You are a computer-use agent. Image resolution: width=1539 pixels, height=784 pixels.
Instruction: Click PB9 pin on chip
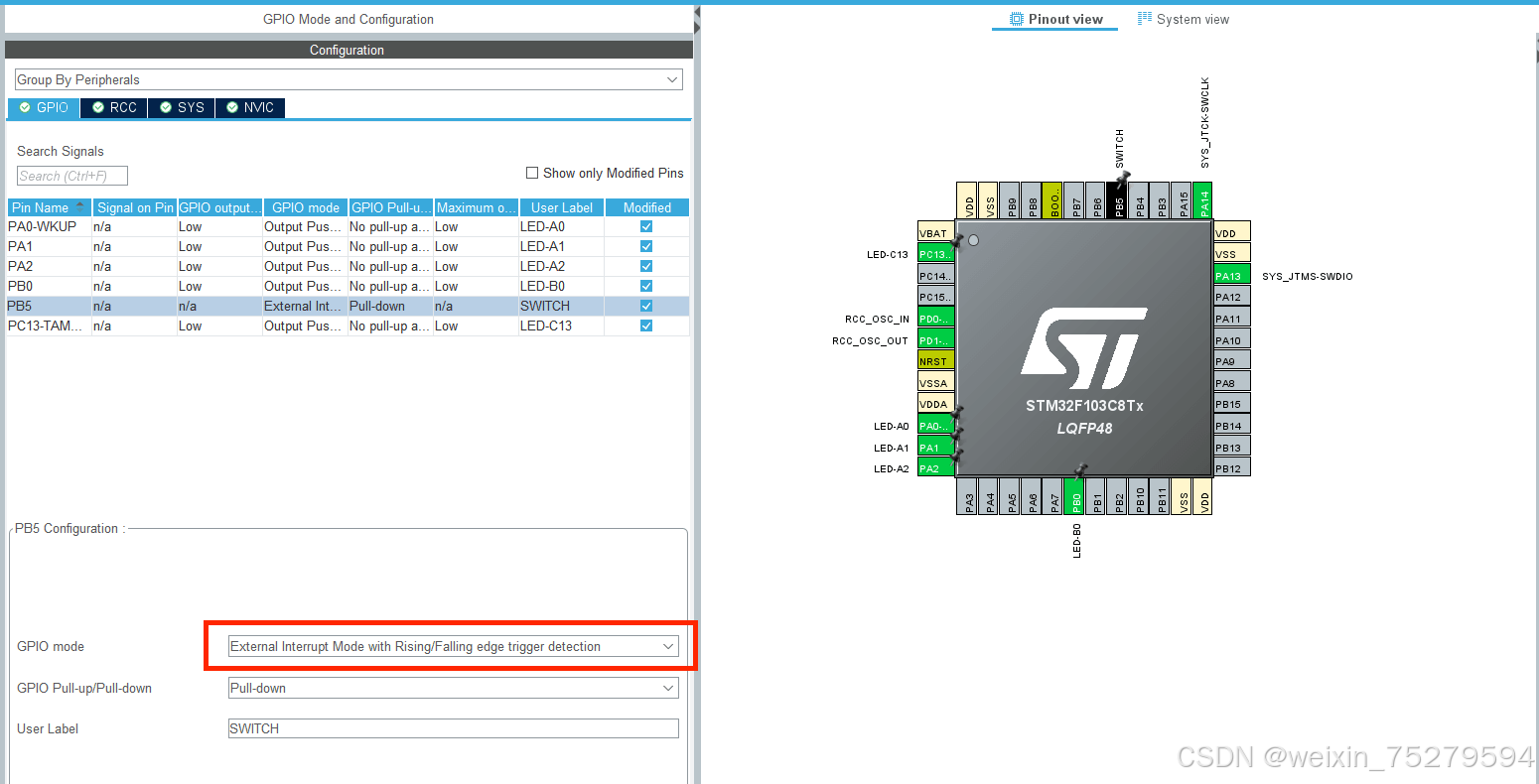[1011, 200]
